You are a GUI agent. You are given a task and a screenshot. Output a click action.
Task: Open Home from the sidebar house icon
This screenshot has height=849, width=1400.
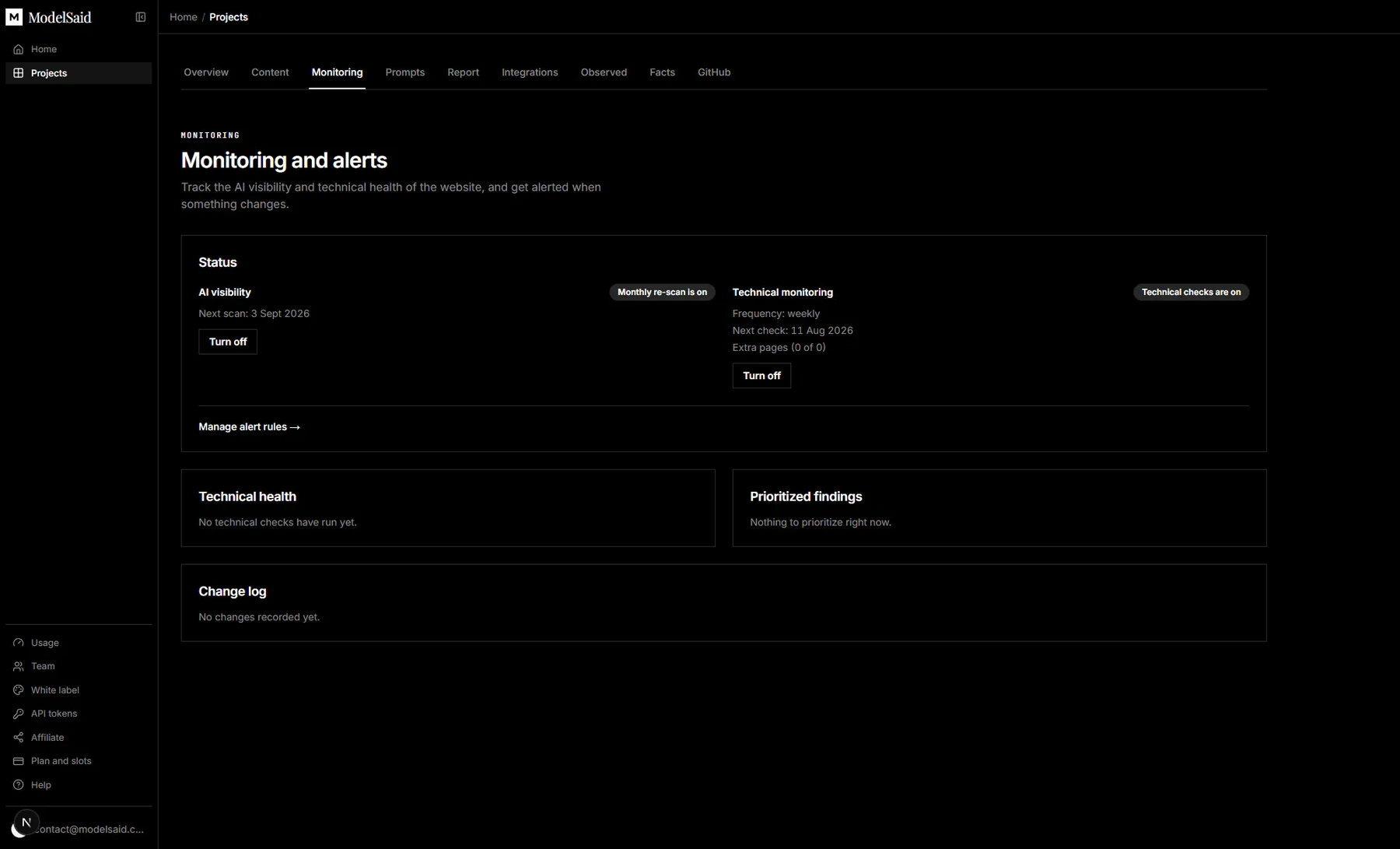[19, 49]
